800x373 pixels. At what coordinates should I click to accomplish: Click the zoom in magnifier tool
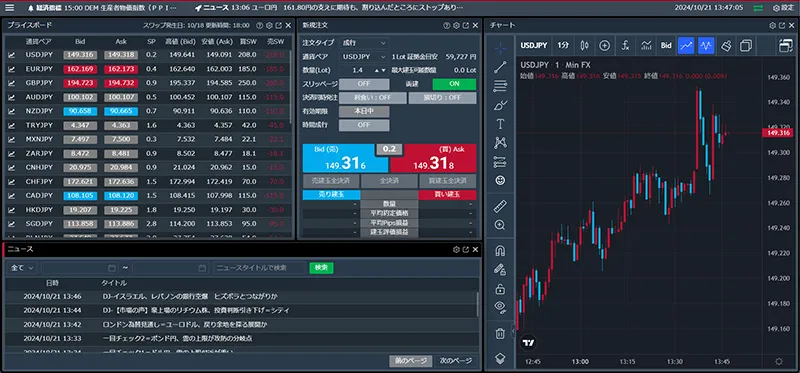(x=501, y=225)
